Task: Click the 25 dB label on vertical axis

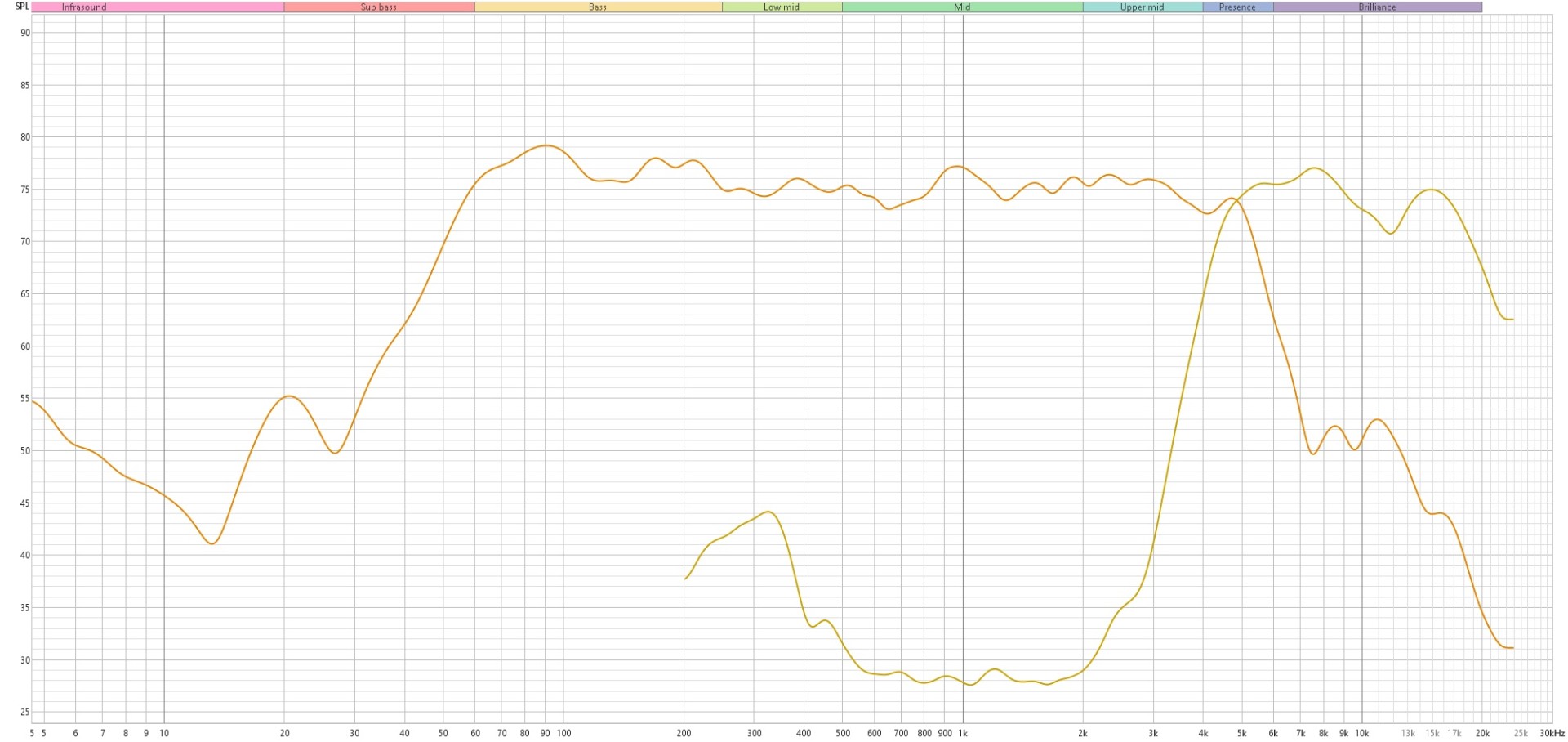Action: coord(25,713)
